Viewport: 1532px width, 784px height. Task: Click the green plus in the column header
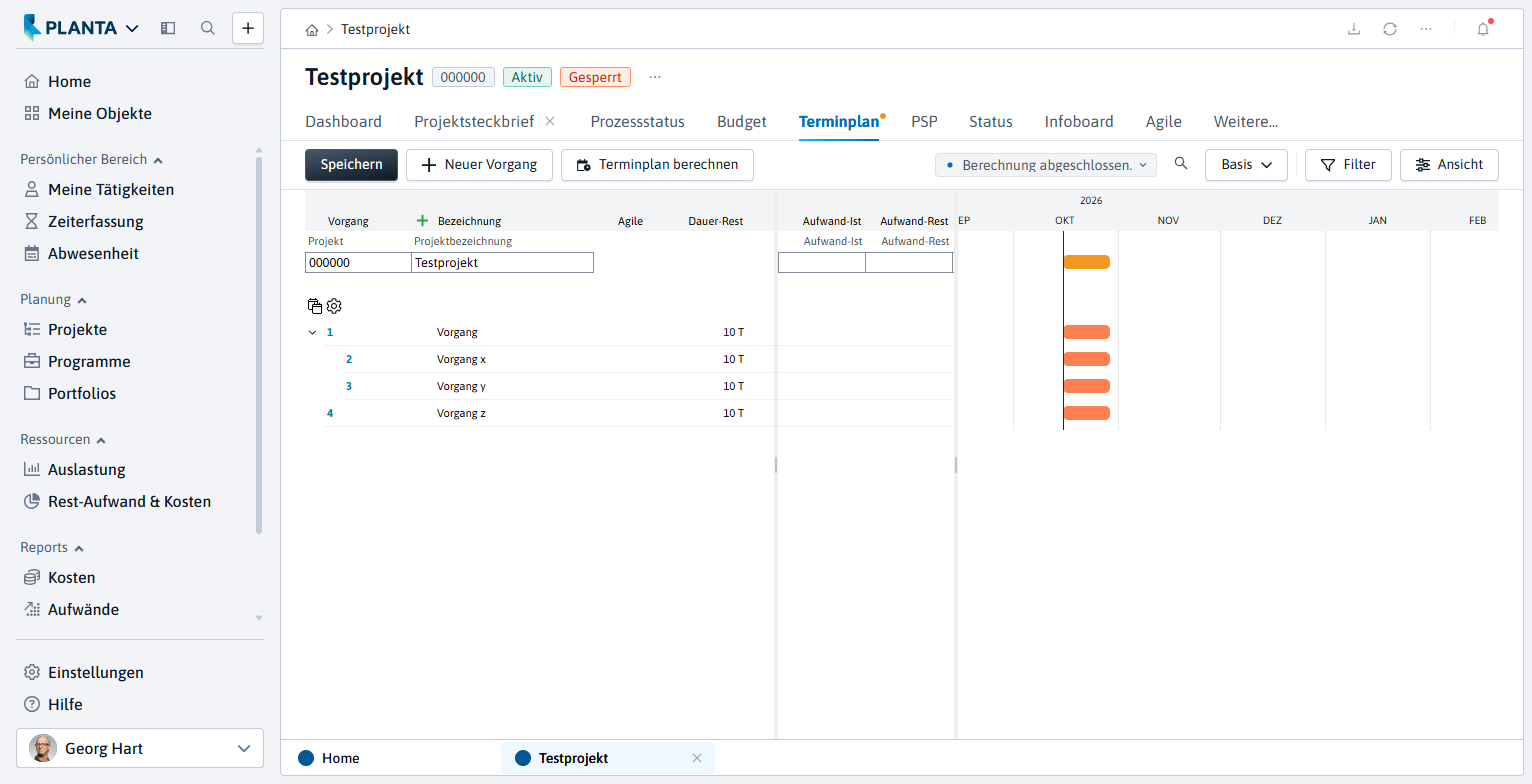[422, 221]
